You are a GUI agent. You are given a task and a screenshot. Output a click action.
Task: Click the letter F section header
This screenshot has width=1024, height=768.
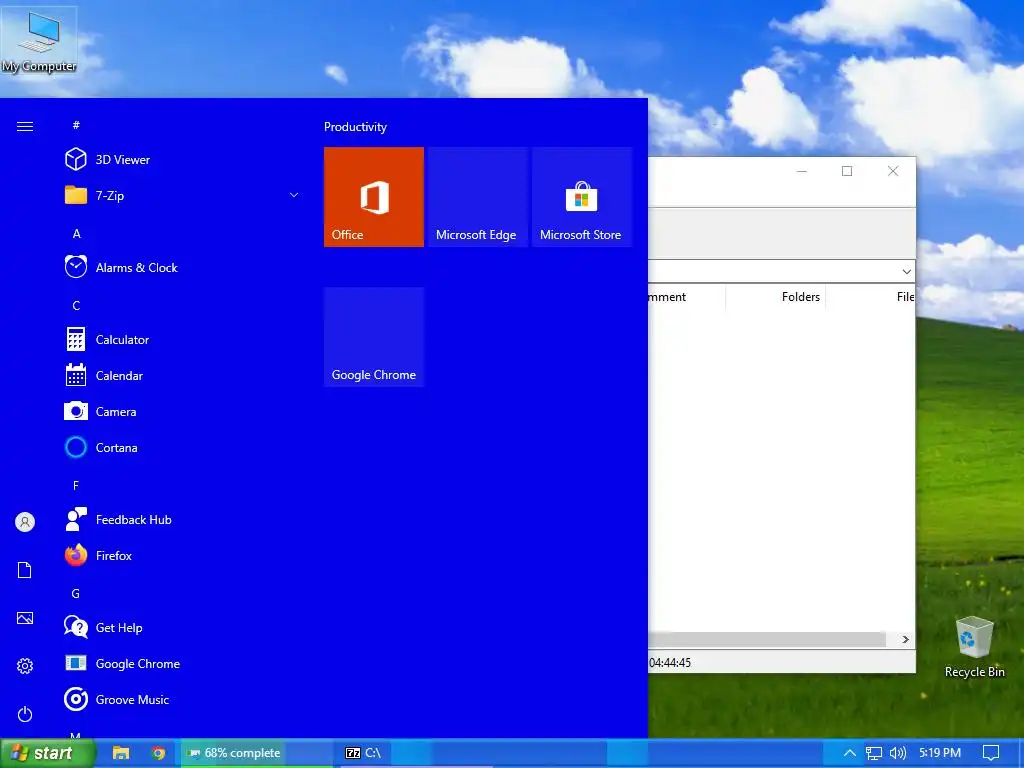tap(76, 485)
